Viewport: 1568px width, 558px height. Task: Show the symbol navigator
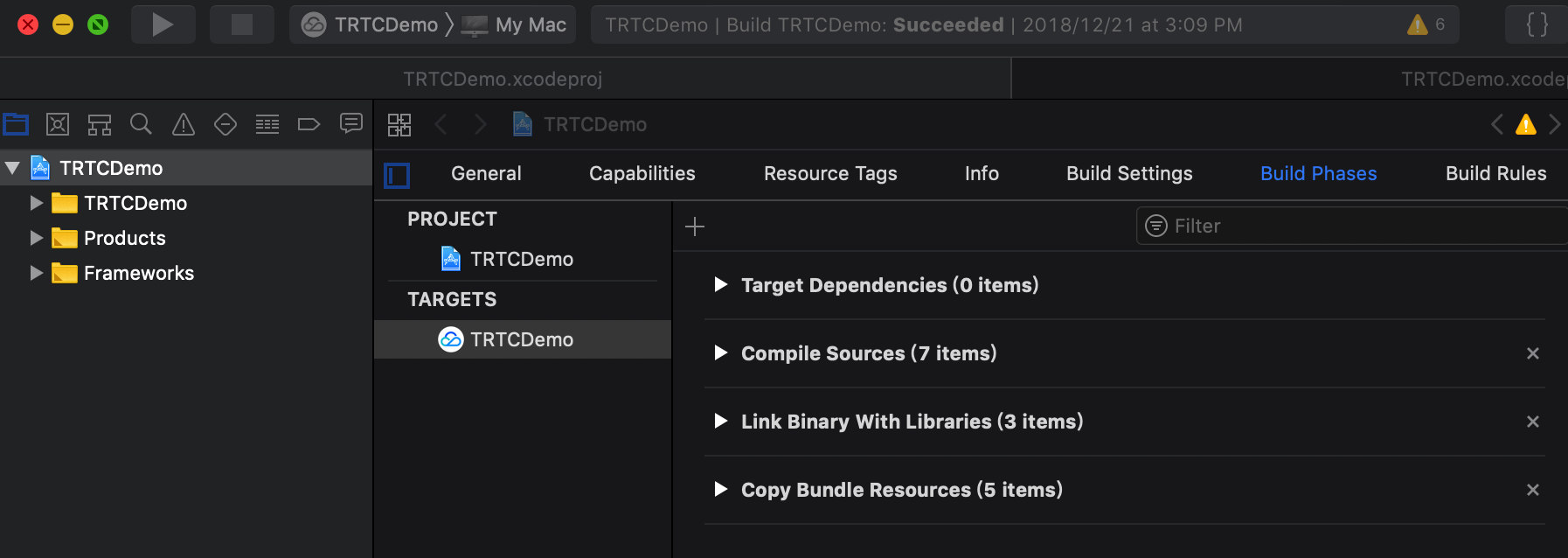(100, 124)
